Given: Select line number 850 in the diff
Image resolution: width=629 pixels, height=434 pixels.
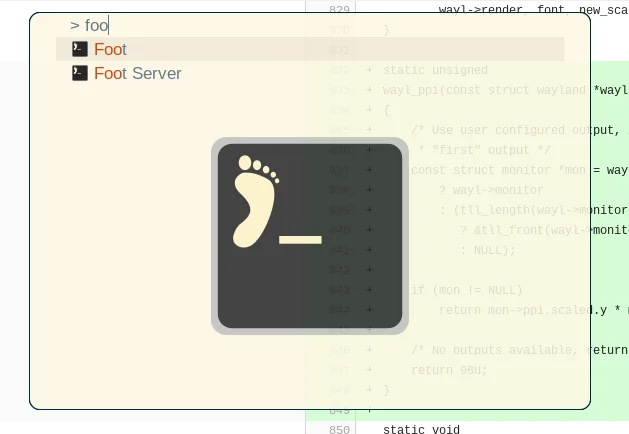Looking at the screenshot, I should pyautogui.click(x=339, y=429).
